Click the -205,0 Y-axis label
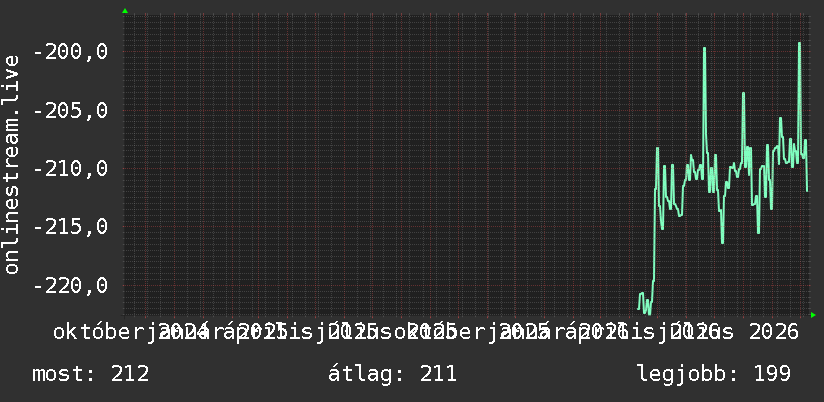 [71, 110]
